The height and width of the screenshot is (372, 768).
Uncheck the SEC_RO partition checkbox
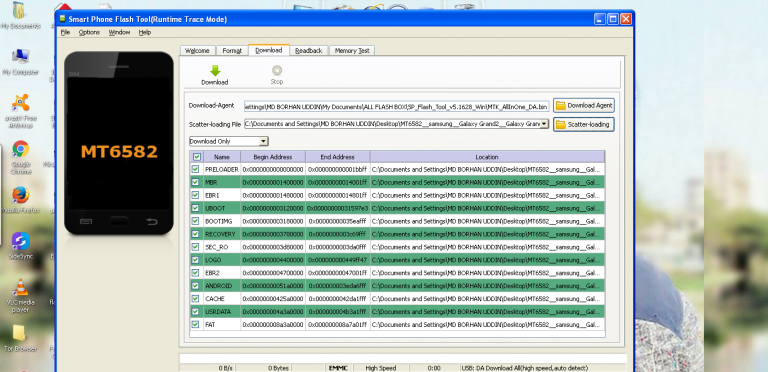[195, 247]
